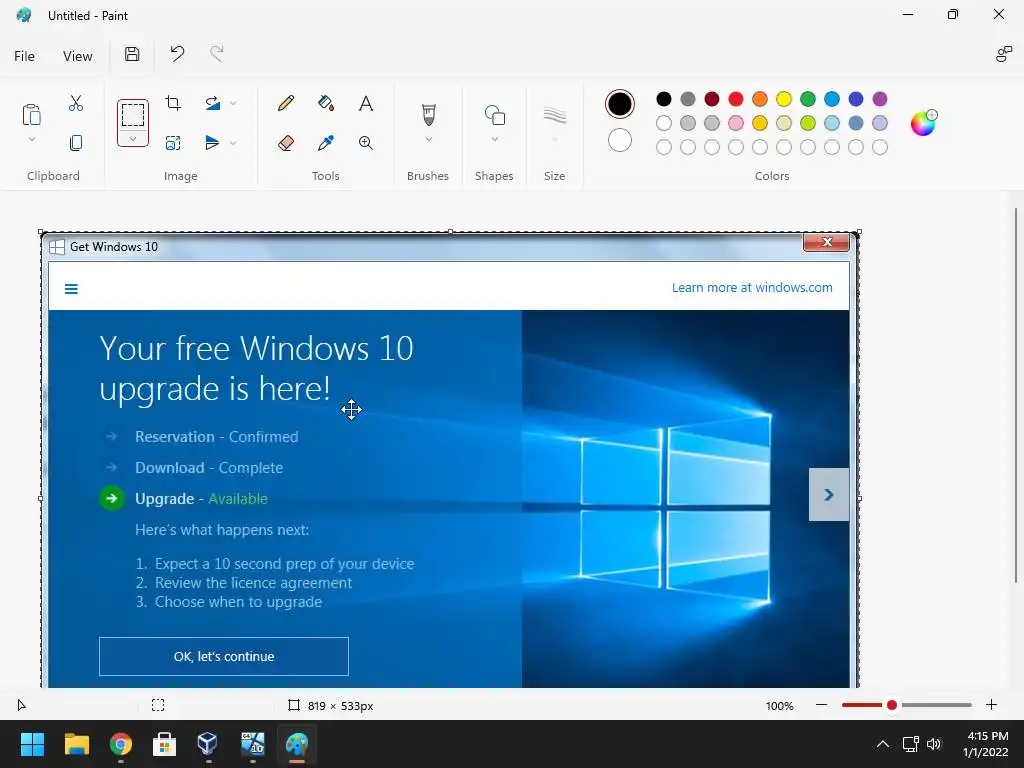1024x768 pixels.
Task: Click OK, let's continue in pasted image
Action: coord(224,656)
